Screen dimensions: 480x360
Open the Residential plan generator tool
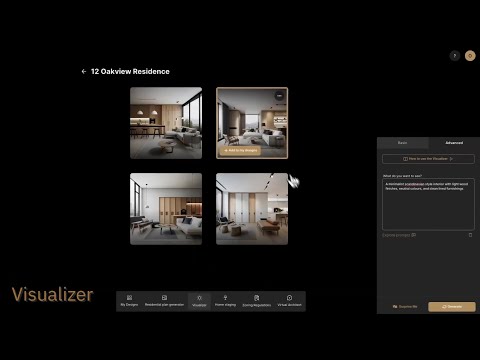click(164, 301)
